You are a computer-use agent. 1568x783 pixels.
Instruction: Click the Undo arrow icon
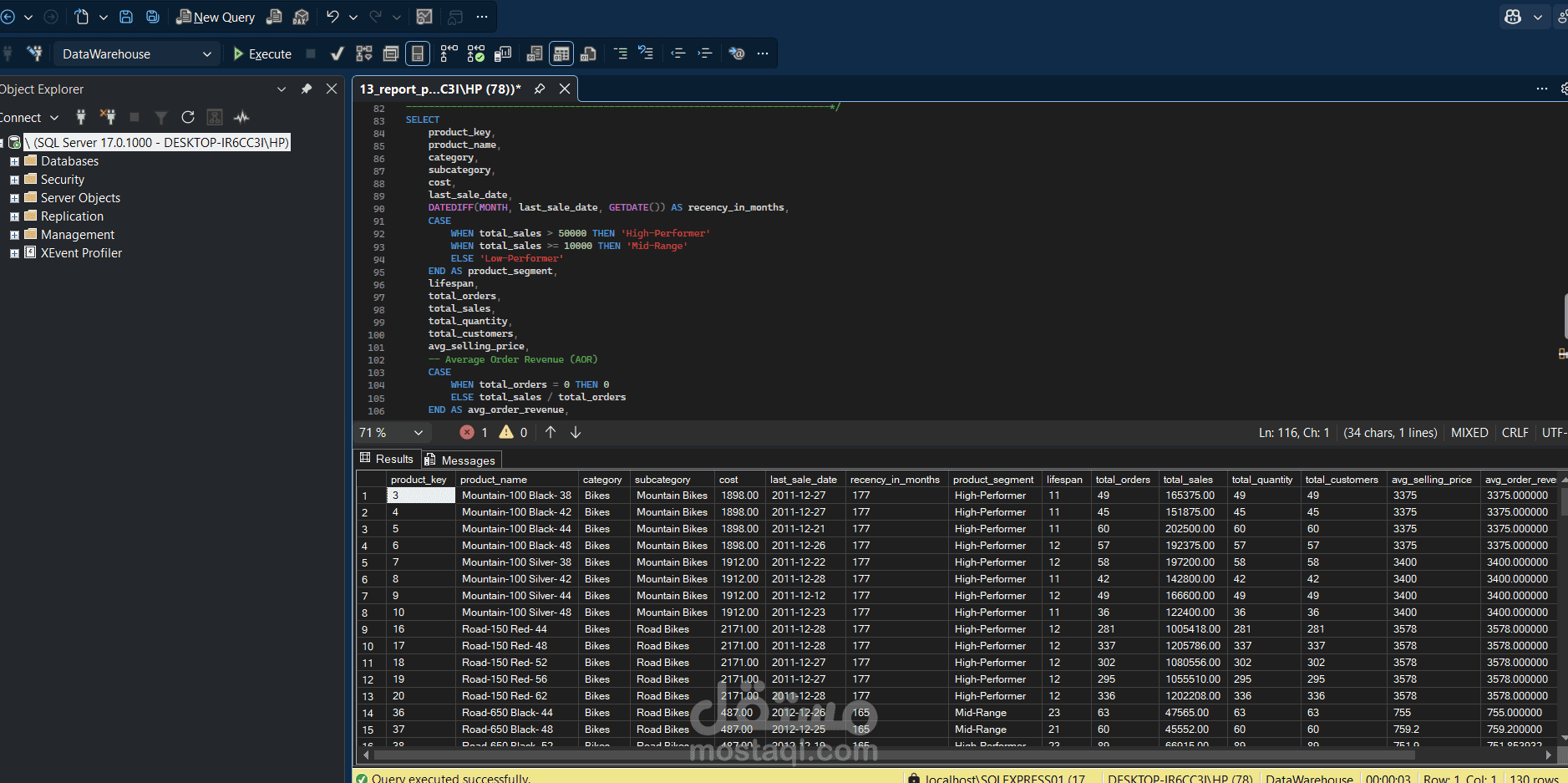click(x=332, y=17)
